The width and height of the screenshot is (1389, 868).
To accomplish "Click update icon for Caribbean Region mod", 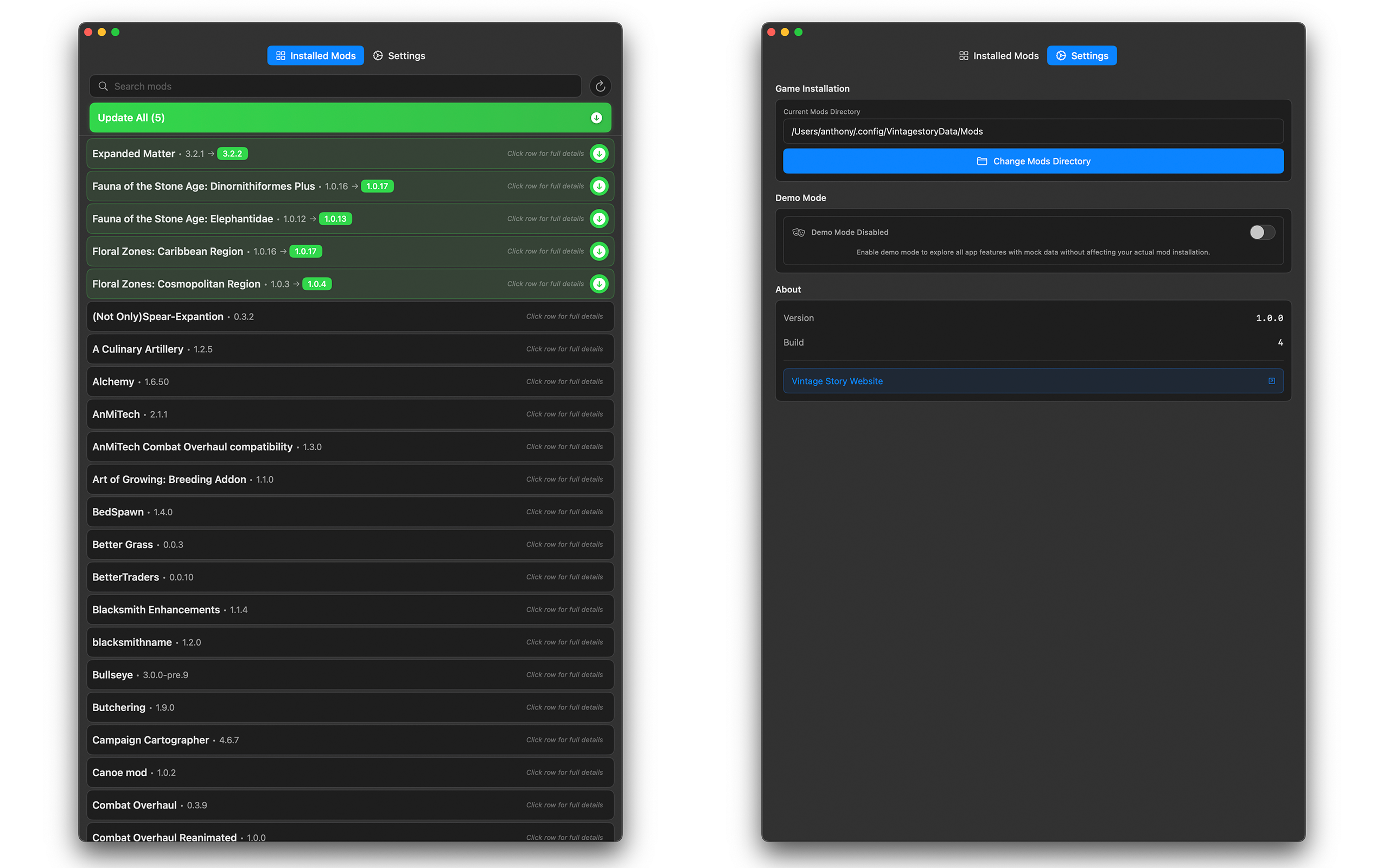I will pyautogui.click(x=598, y=251).
